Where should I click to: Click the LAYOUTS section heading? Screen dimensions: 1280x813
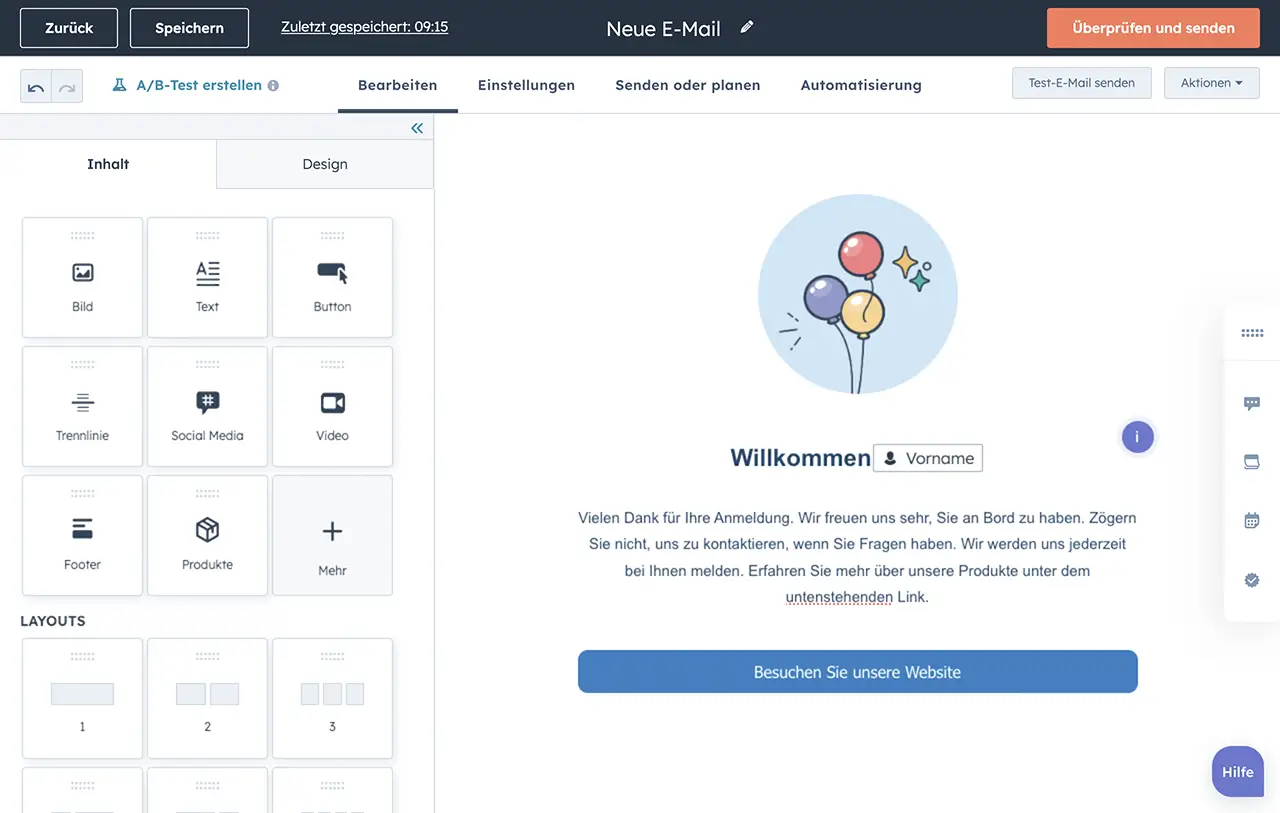pos(53,621)
